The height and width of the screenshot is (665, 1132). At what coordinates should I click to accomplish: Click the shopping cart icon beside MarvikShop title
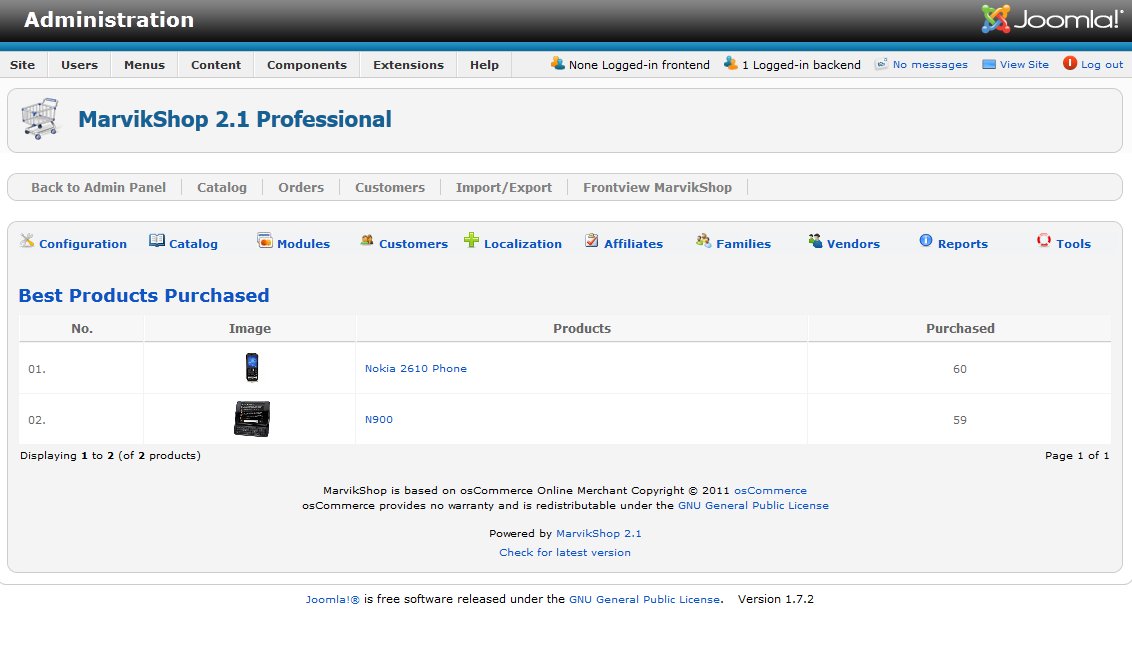(x=40, y=118)
